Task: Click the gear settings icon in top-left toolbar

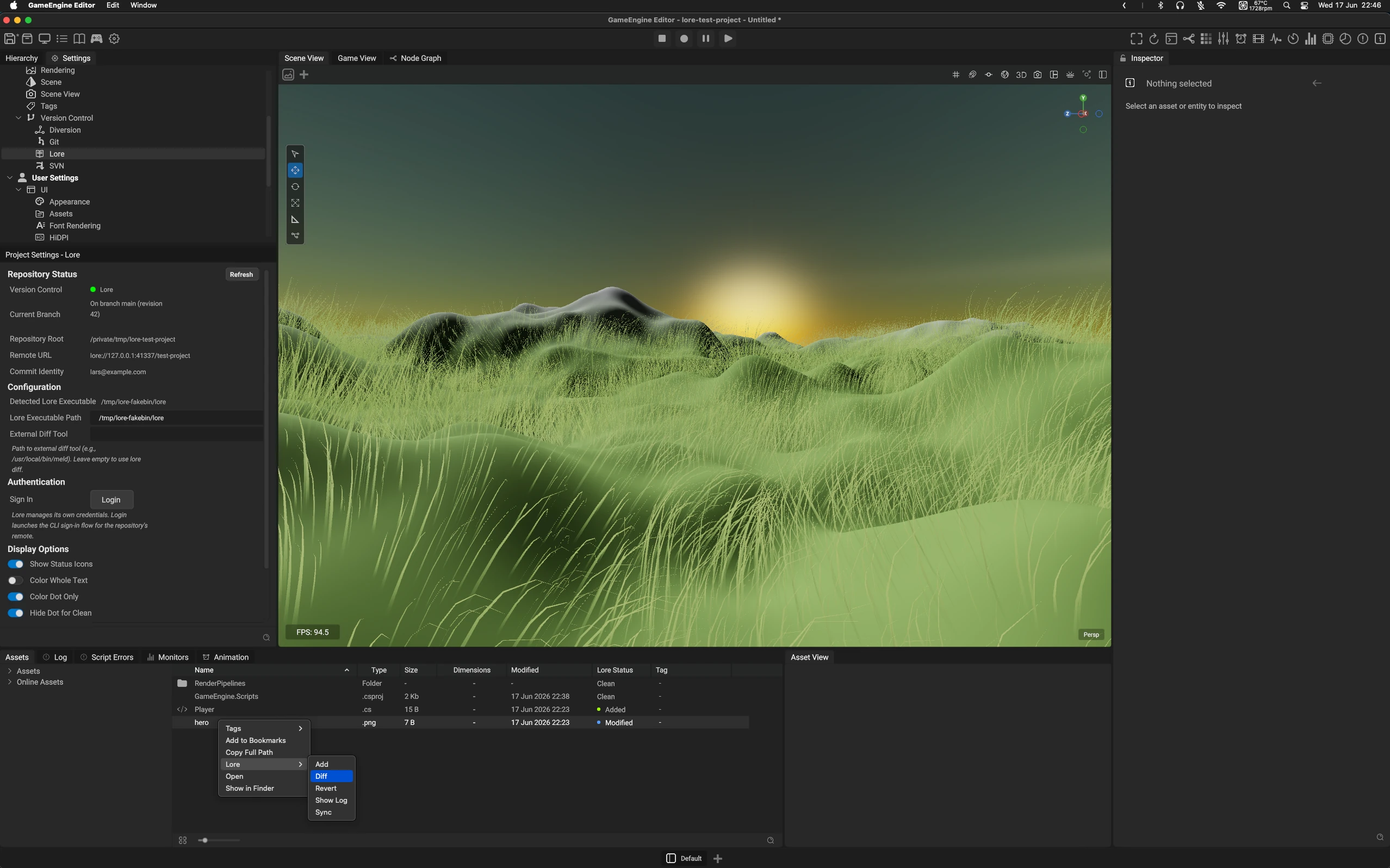Action: pyautogui.click(x=114, y=39)
